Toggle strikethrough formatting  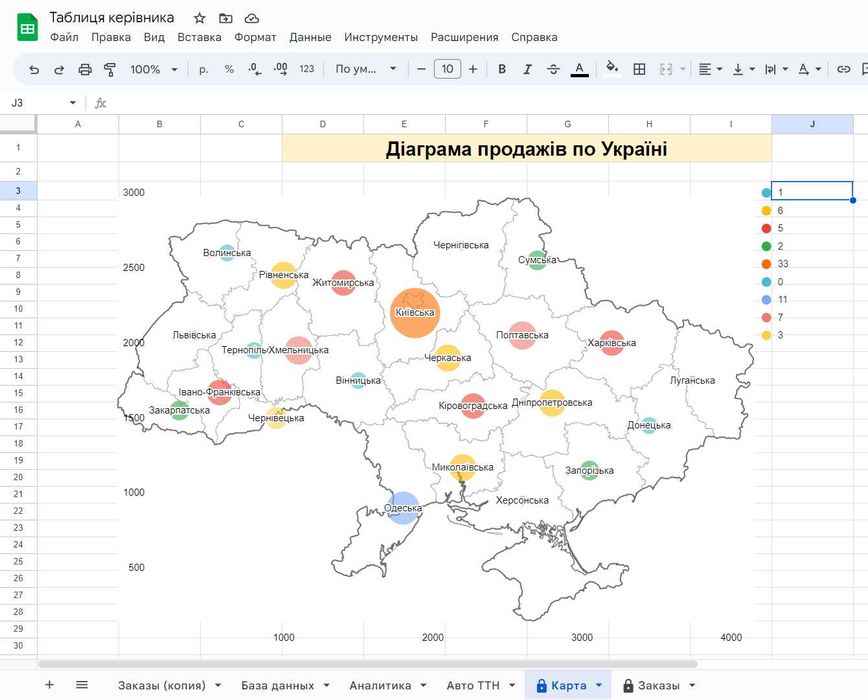[553, 69]
